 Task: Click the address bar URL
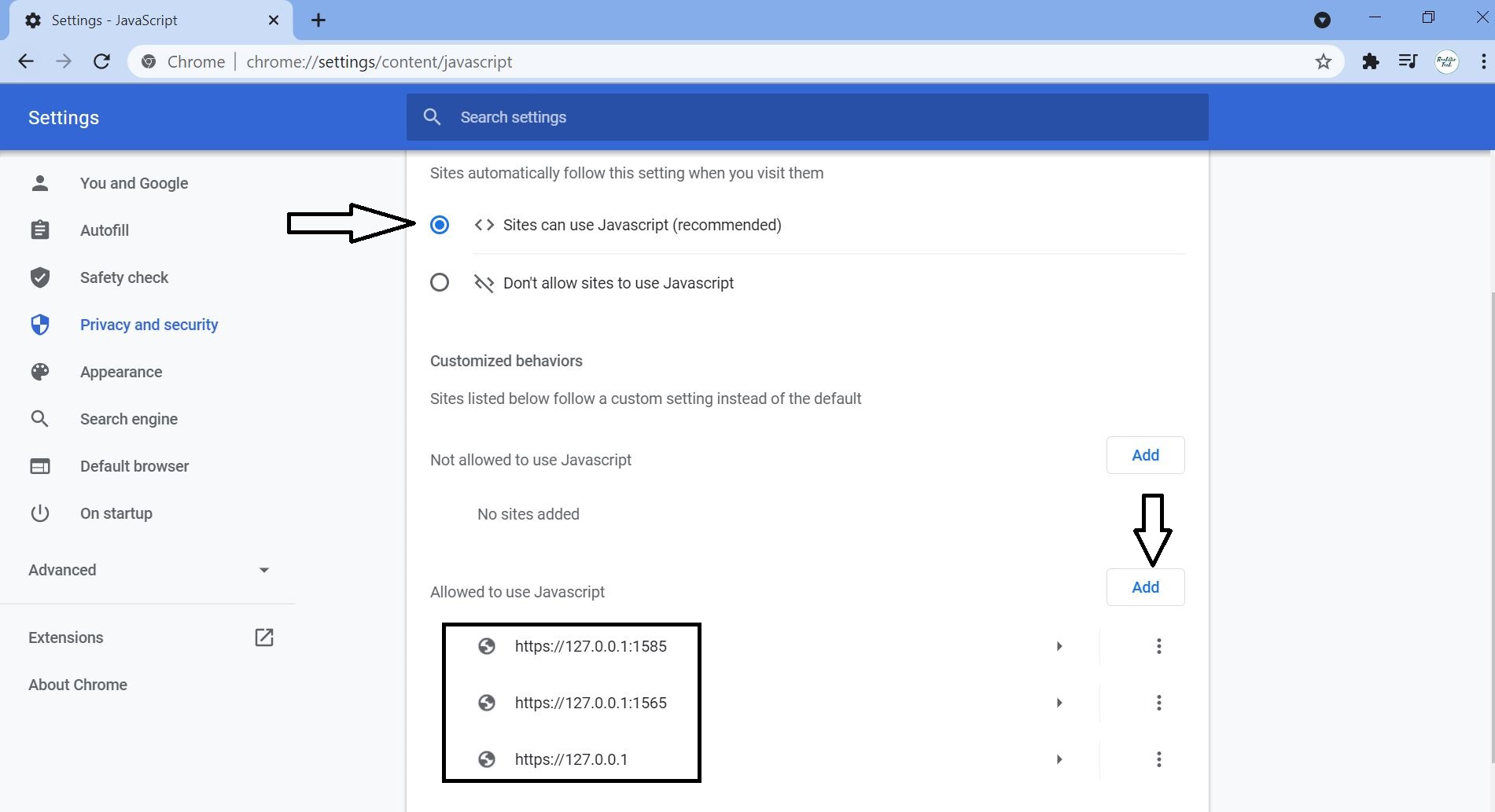pyautogui.click(x=379, y=61)
